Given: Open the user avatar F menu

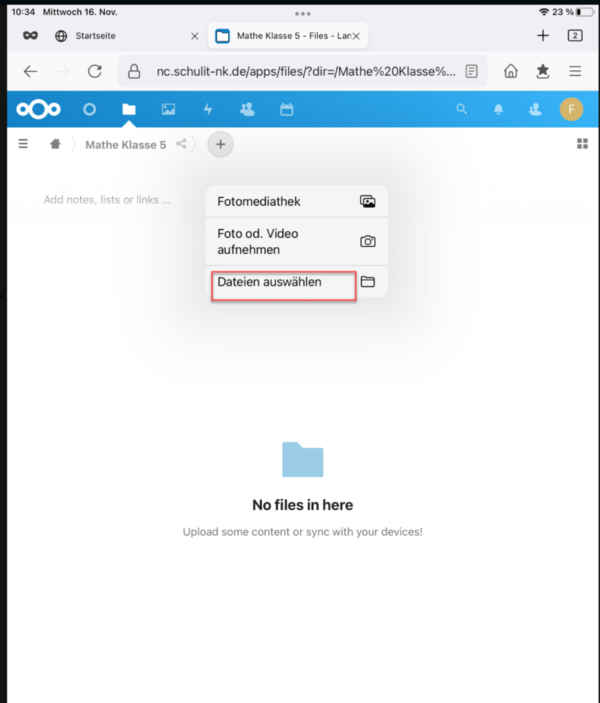Looking at the screenshot, I should tap(571, 109).
